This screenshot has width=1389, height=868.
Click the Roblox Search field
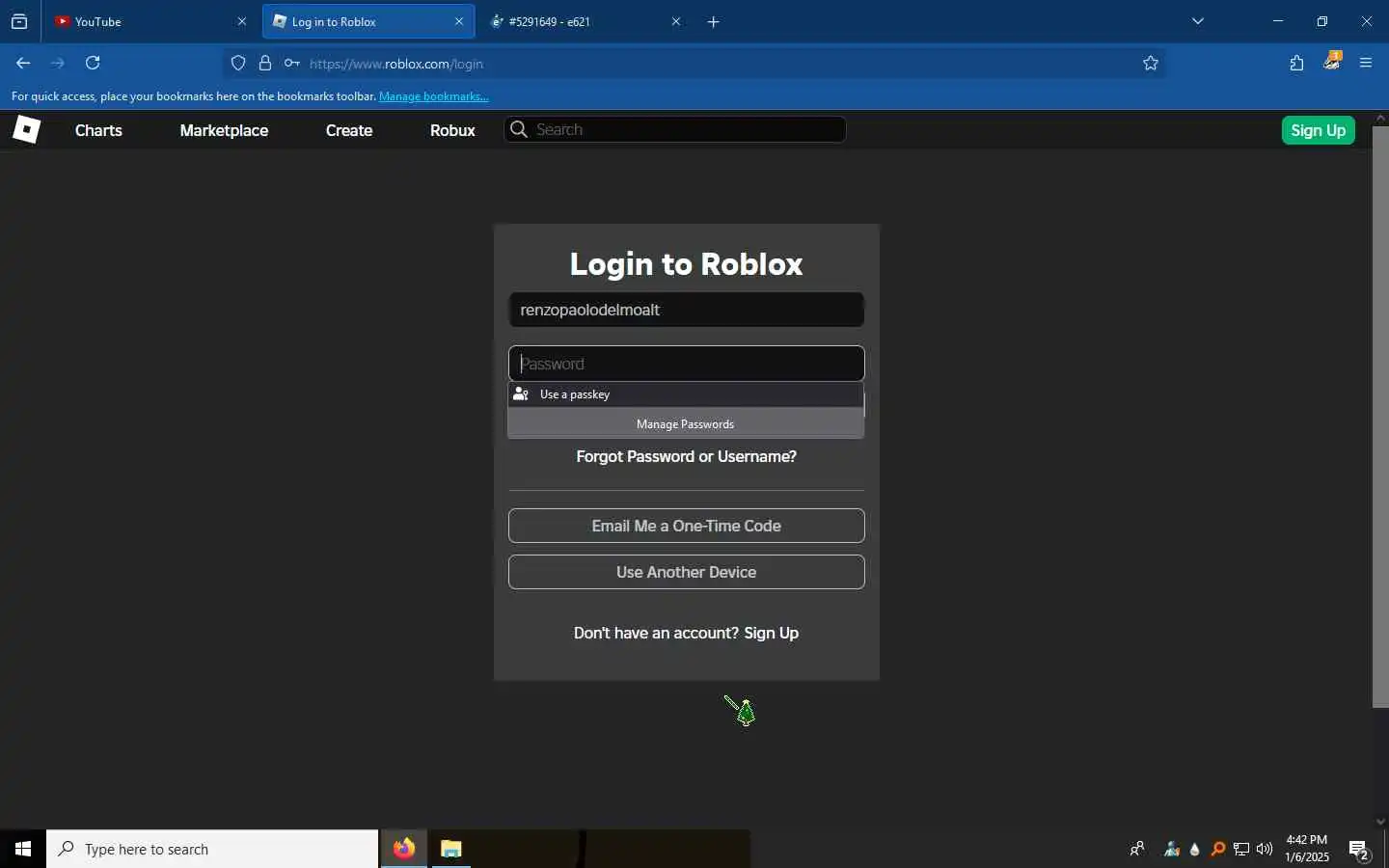pos(675,129)
